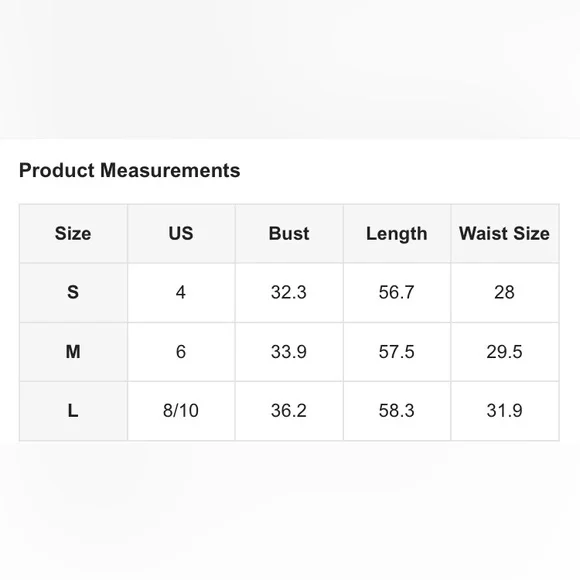Click bust value 33.9
The height and width of the screenshot is (580, 580).
(x=289, y=351)
